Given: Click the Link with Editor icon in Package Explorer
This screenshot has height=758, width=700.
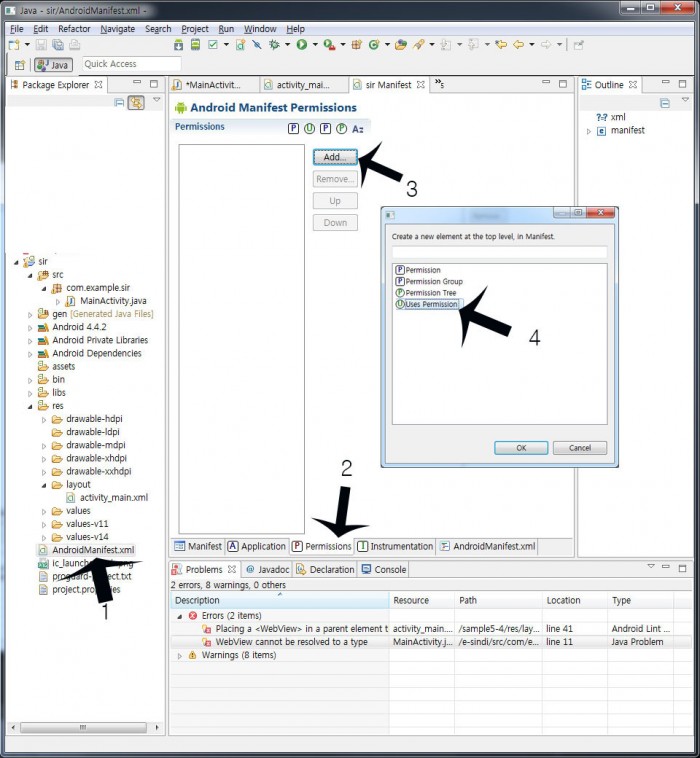Looking at the screenshot, I should click(x=136, y=102).
